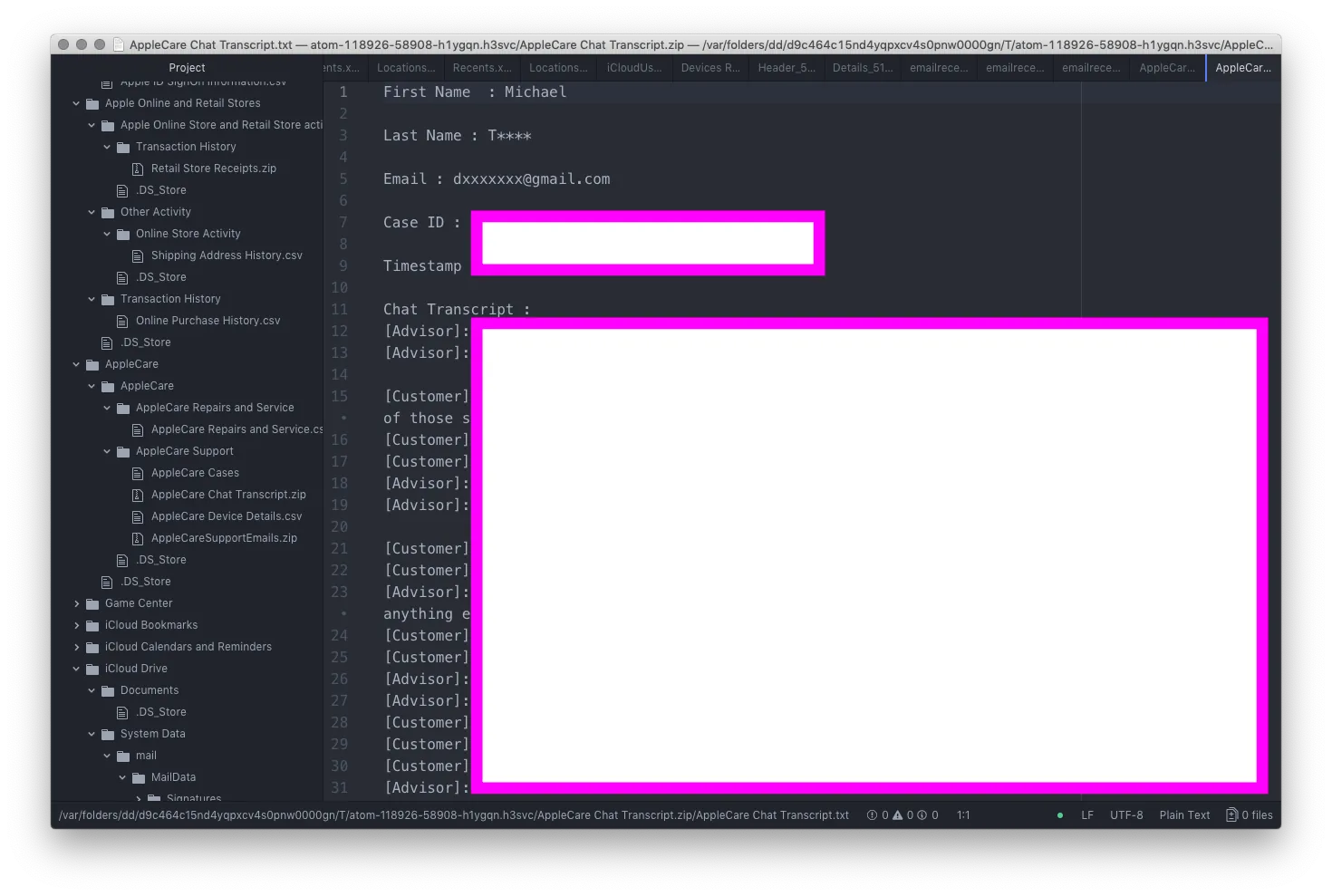
Task: Click the AppleCareSupportEmails.zip archive icon
Action: pyautogui.click(x=138, y=538)
